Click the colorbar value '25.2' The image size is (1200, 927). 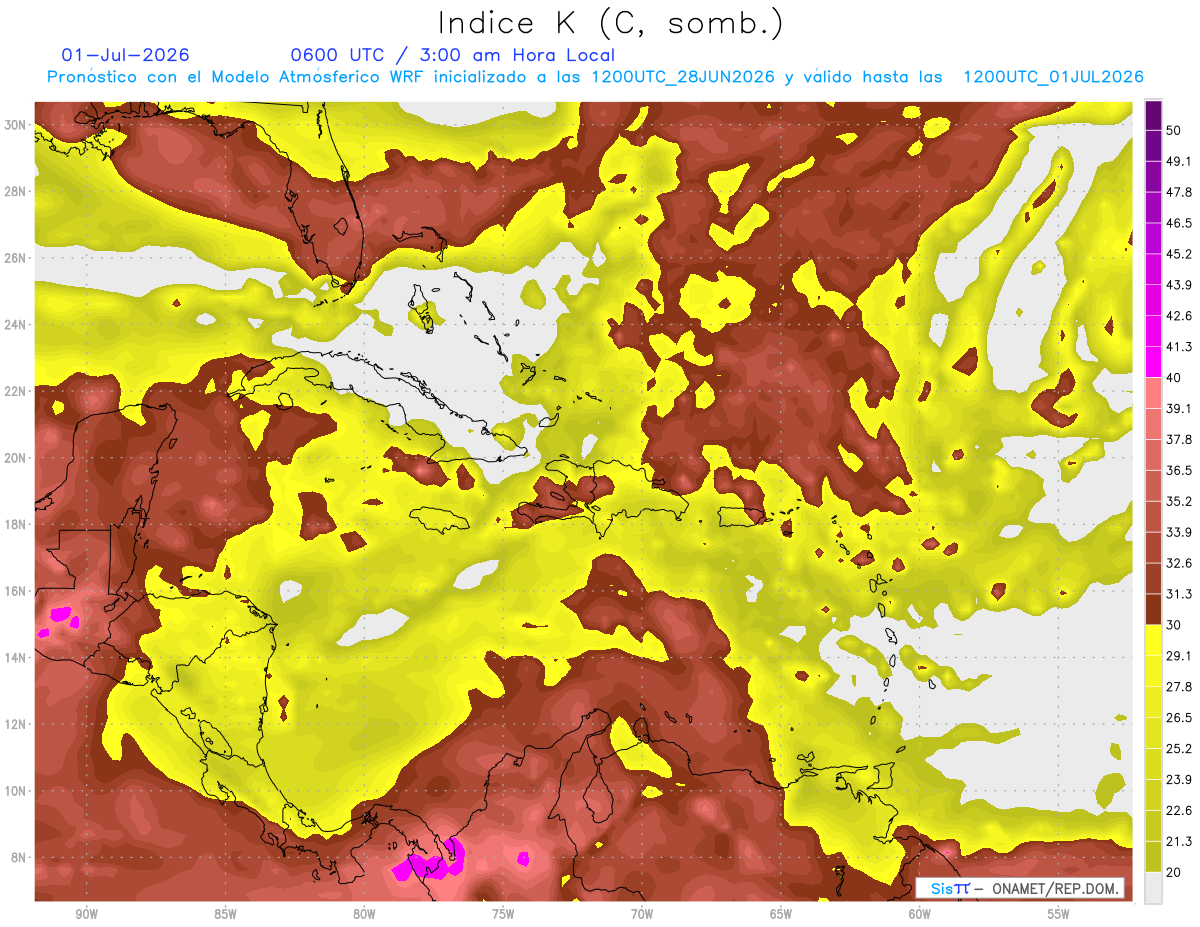1179,749
